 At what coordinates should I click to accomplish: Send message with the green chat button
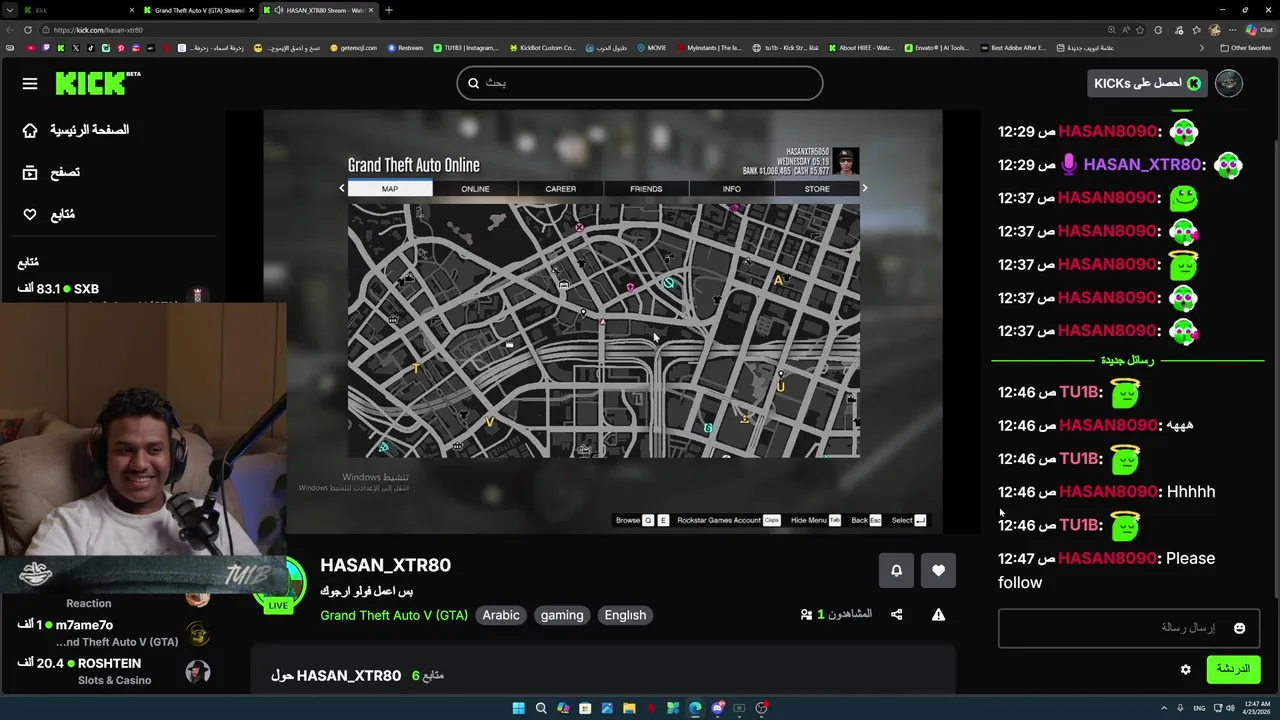pyautogui.click(x=1233, y=669)
